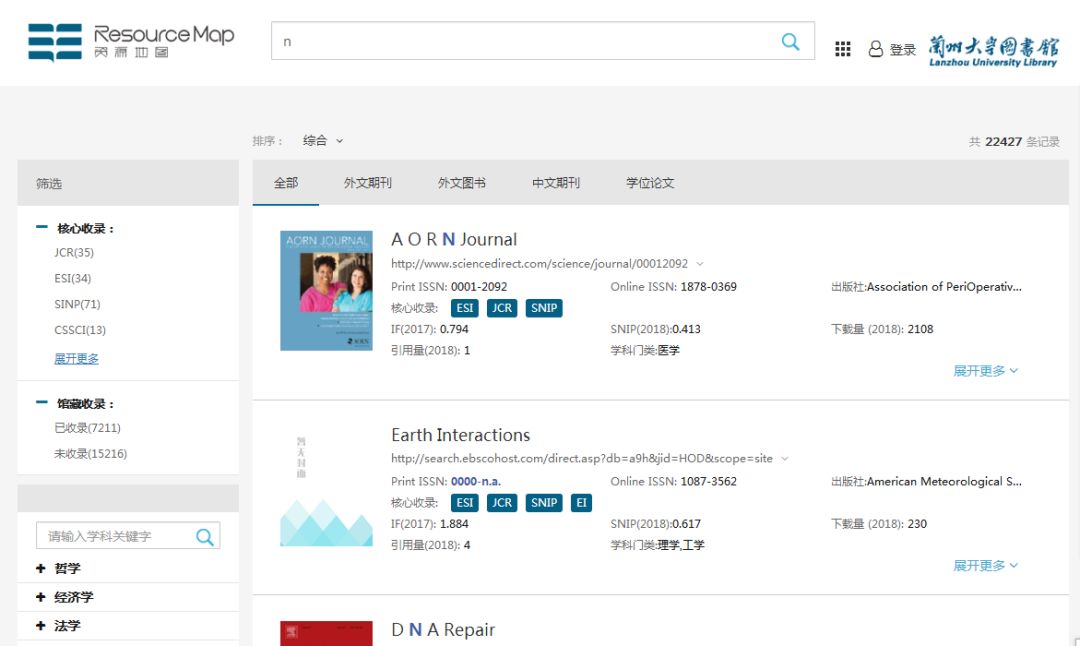Click the Resource Map logo
Screen dimensions: 1080x646
click(x=131, y=42)
